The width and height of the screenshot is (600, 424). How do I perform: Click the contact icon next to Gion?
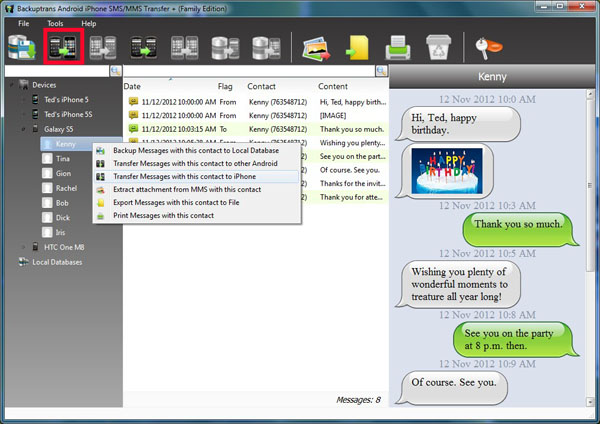click(47, 173)
